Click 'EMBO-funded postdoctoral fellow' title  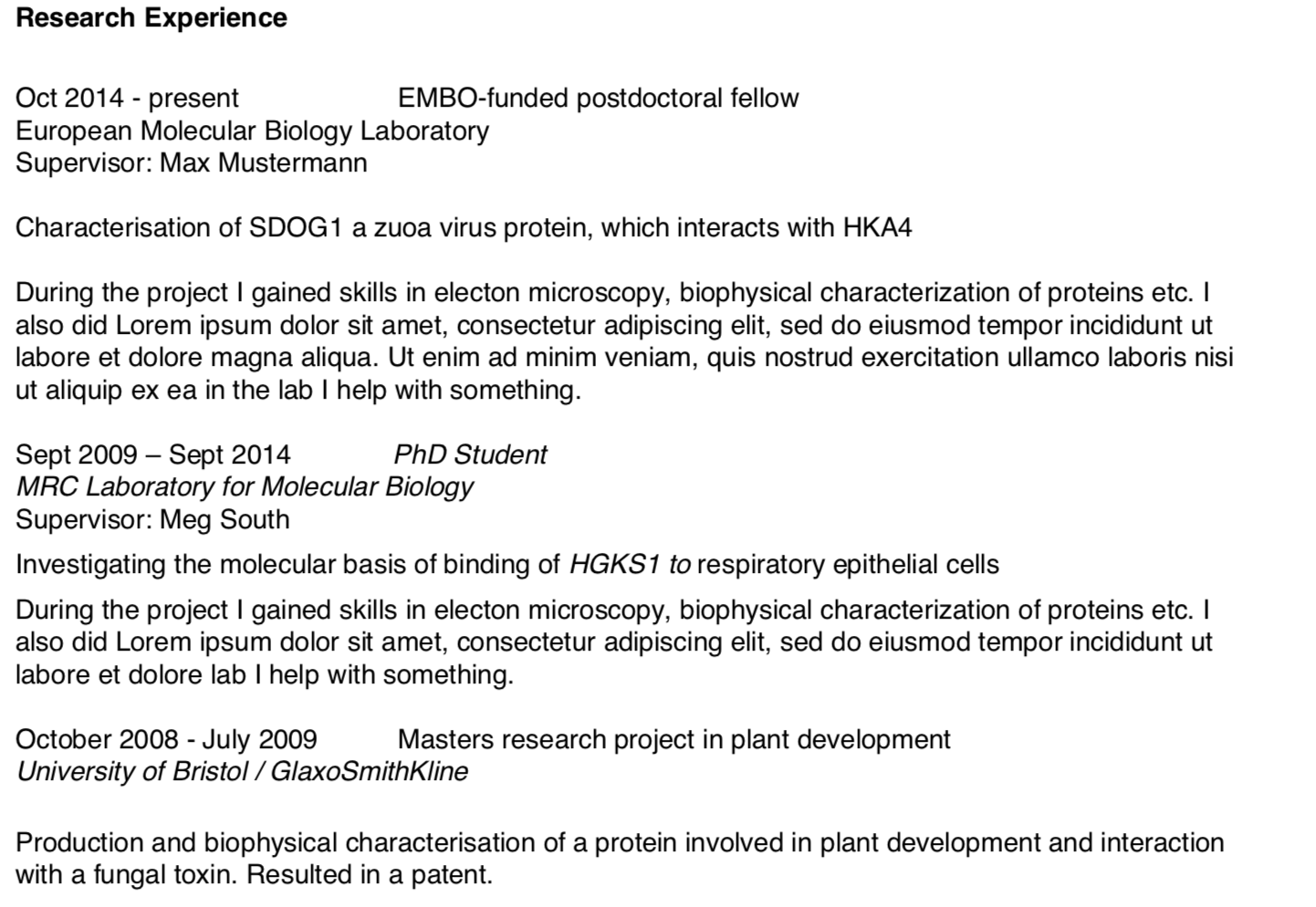click(598, 99)
